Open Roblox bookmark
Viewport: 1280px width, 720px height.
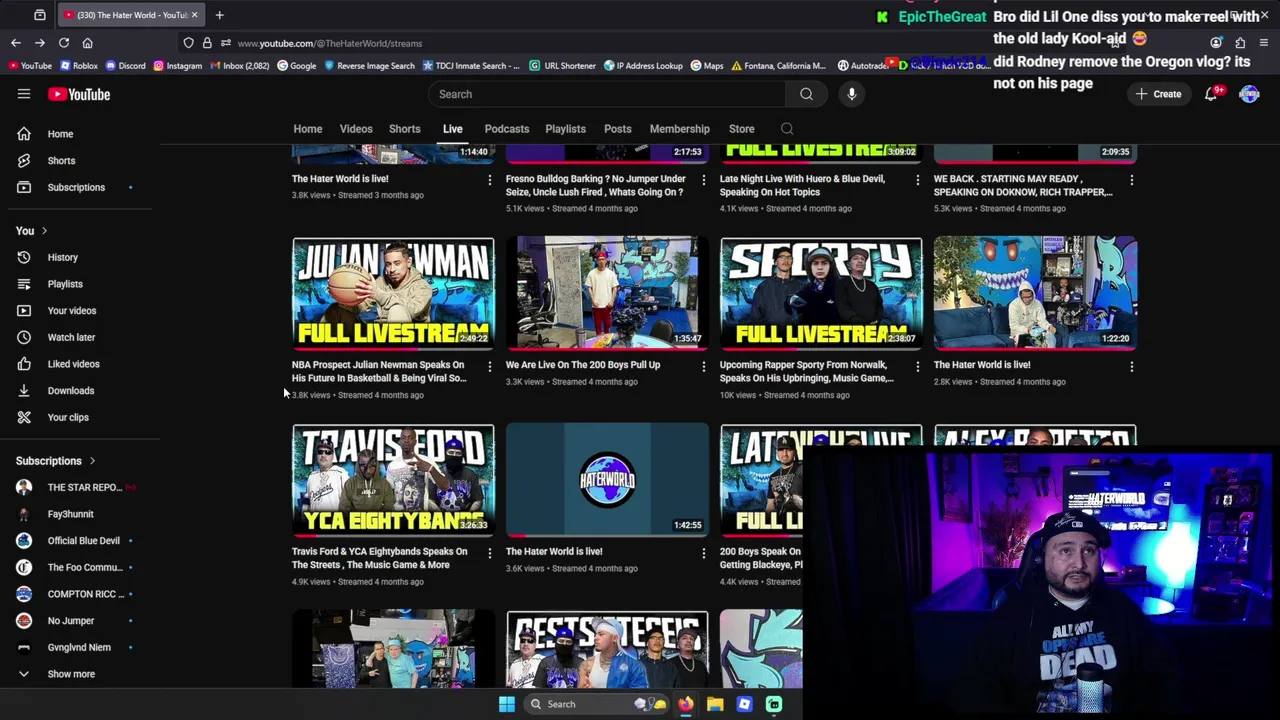[x=79, y=66]
